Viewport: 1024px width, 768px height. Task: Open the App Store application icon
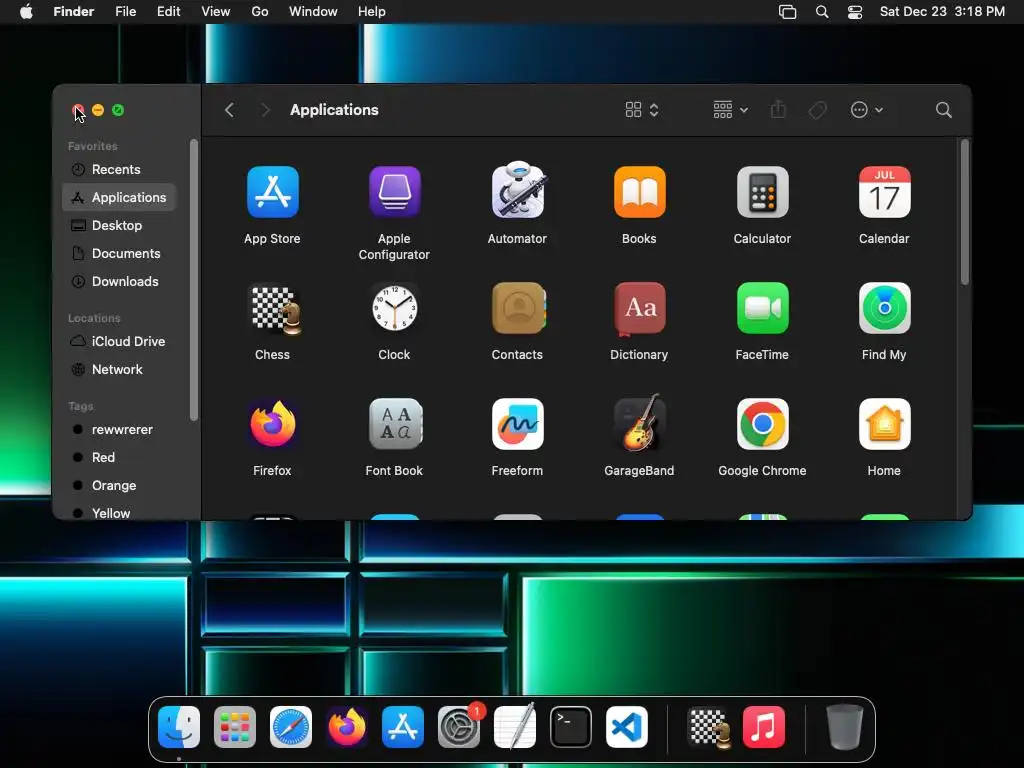click(272, 192)
